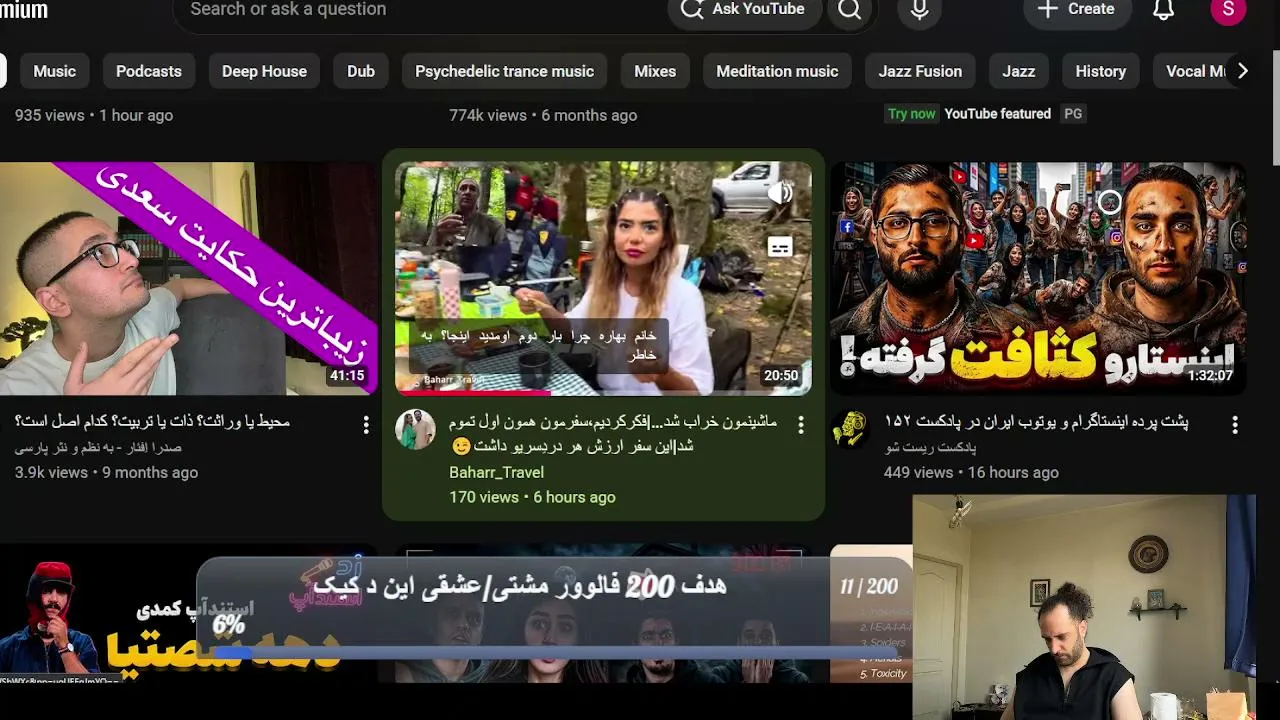Open more options for the 449 views video

(x=1235, y=425)
